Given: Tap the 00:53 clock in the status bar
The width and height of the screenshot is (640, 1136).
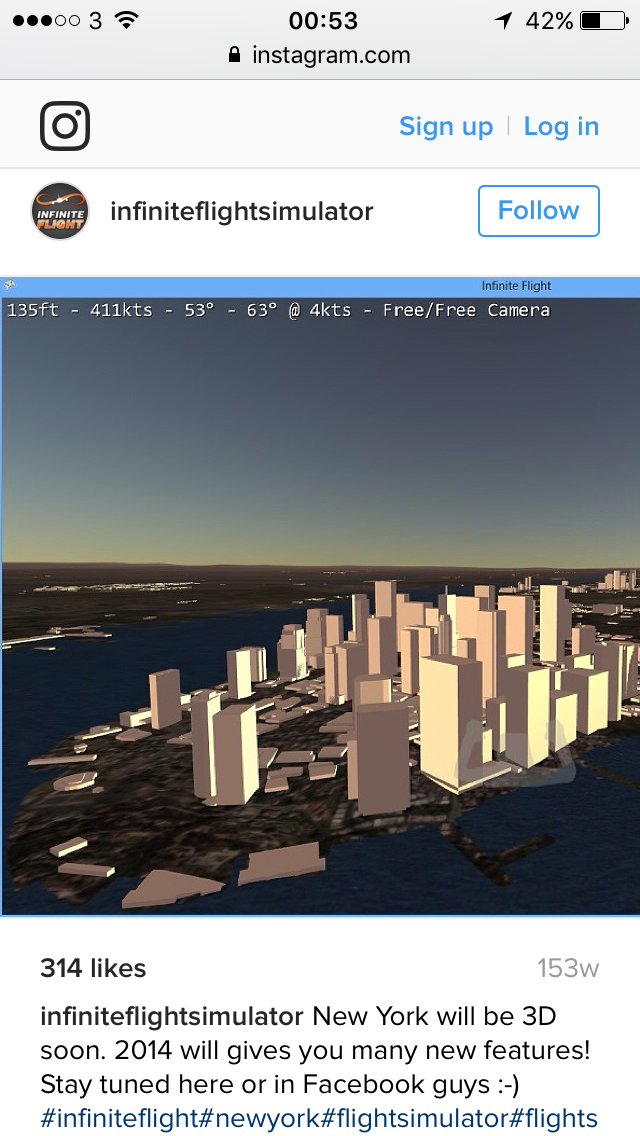Looking at the screenshot, I should point(323,20).
